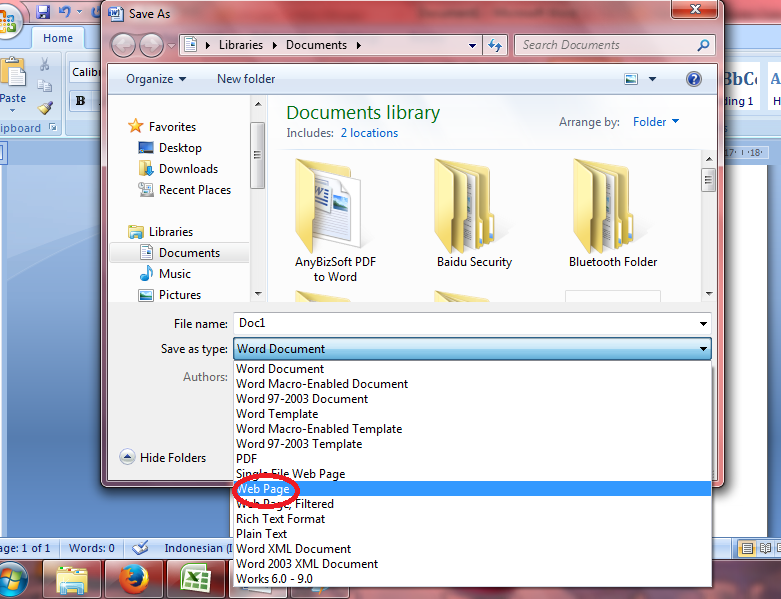Choose PDF as file type

coord(473,459)
